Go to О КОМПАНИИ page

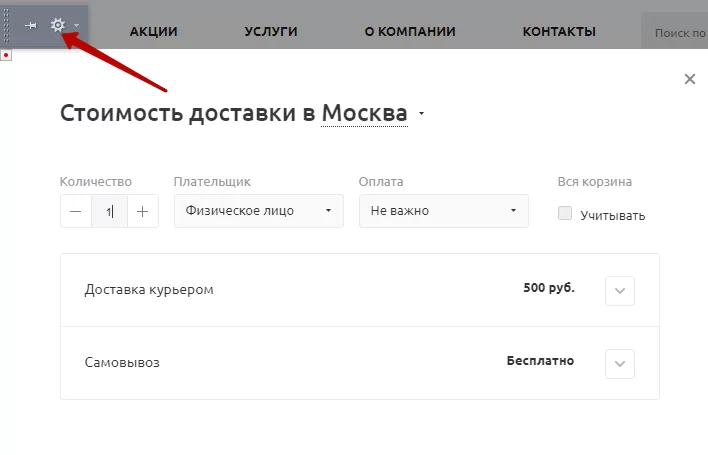(x=410, y=32)
